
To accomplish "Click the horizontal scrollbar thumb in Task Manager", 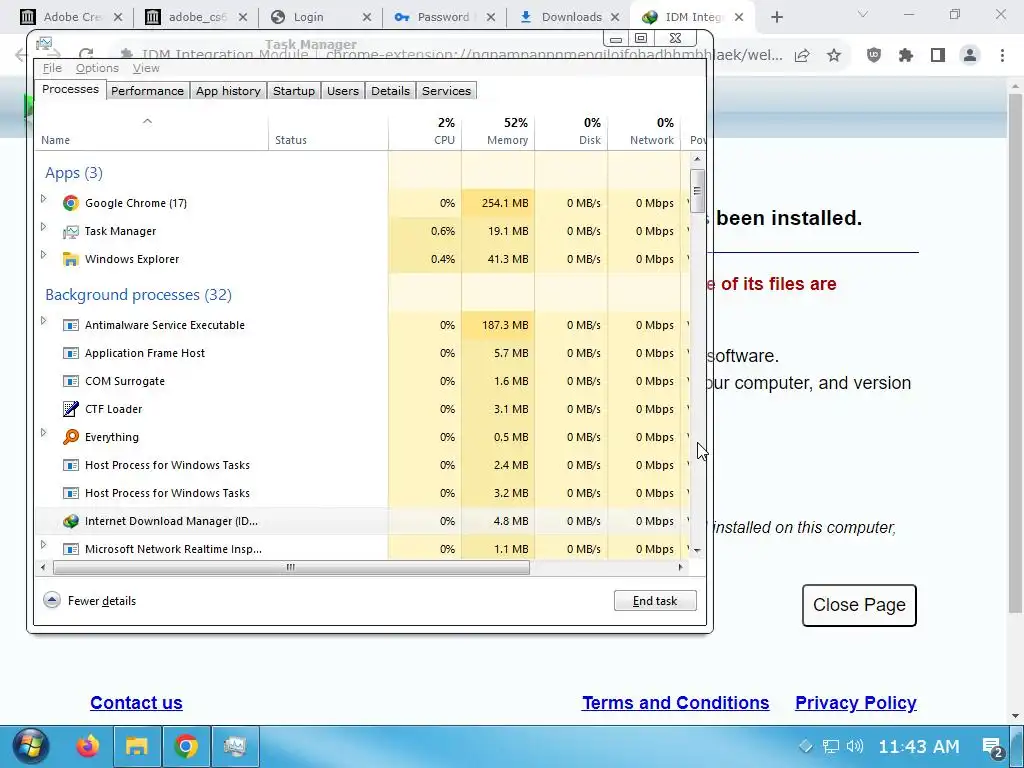I will pyautogui.click(x=291, y=567).
